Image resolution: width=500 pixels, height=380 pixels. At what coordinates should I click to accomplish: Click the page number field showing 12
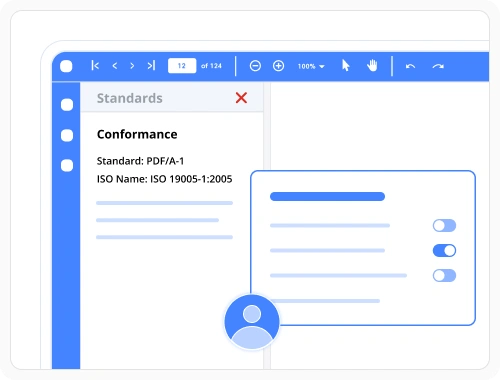(x=182, y=66)
